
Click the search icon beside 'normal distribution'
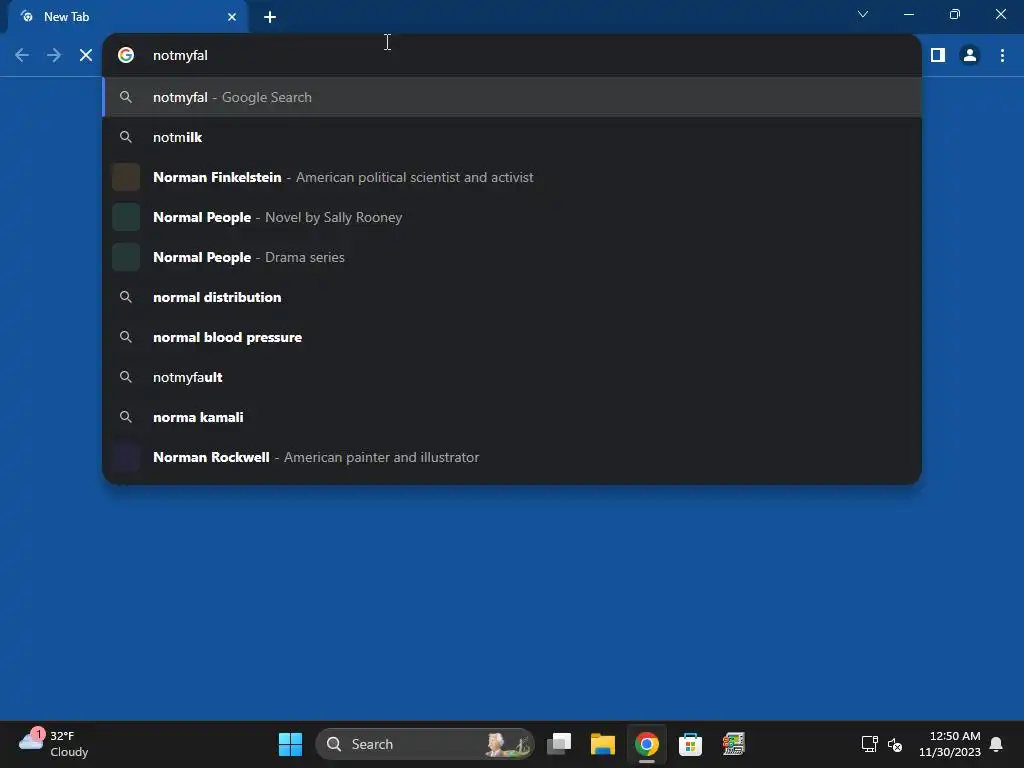tap(126, 297)
